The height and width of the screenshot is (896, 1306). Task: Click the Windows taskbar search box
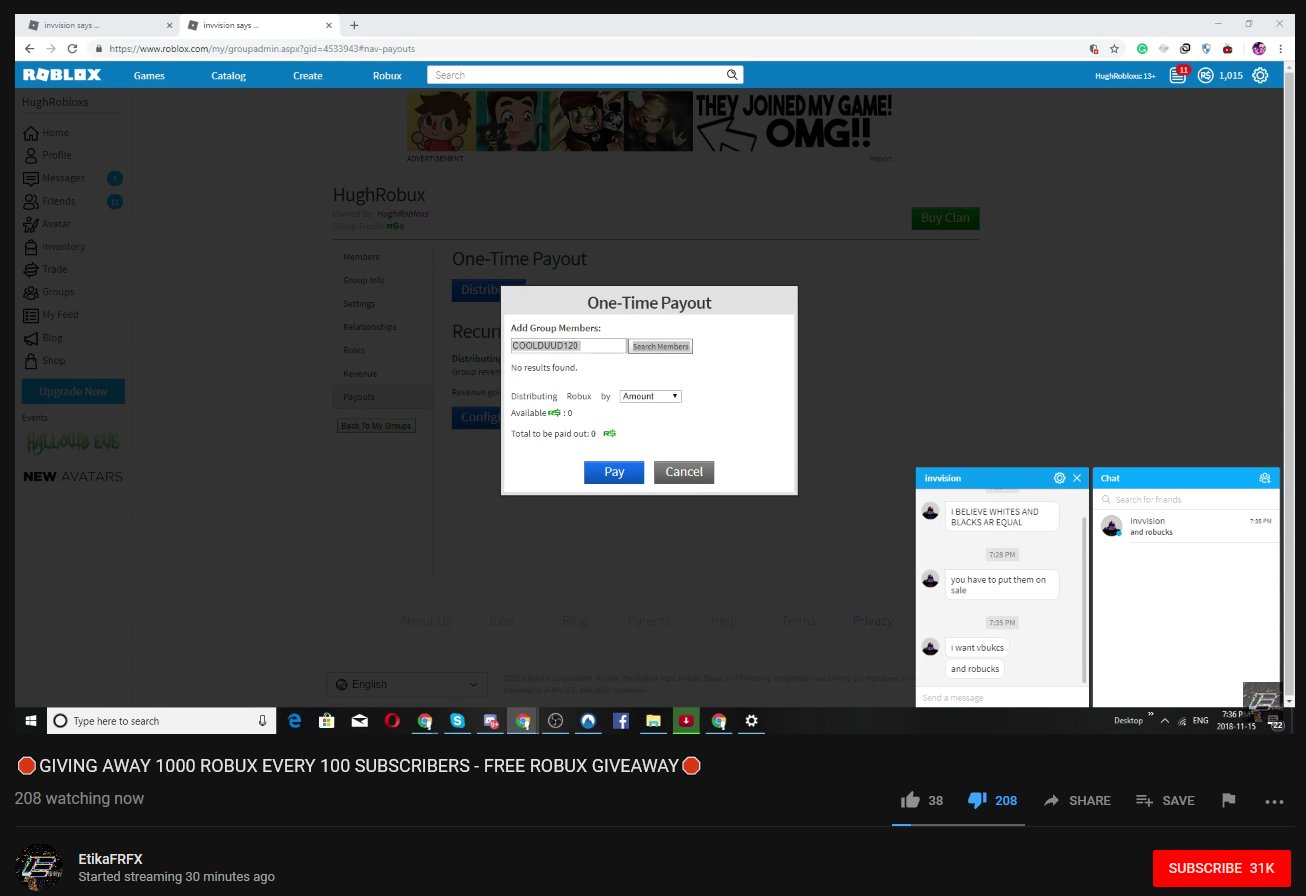161,720
